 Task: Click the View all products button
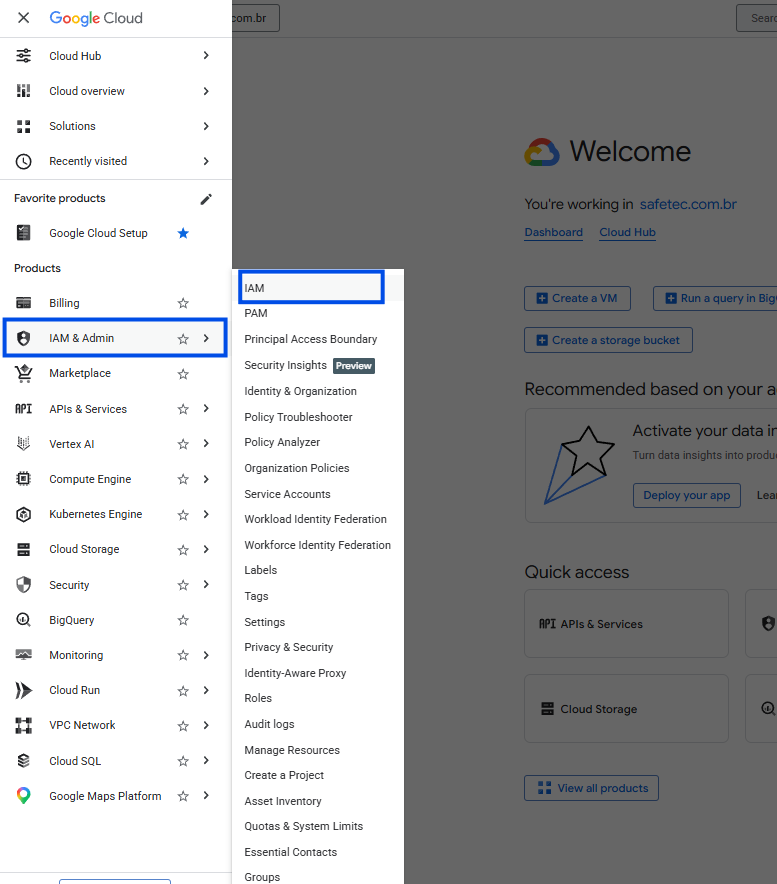click(591, 788)
